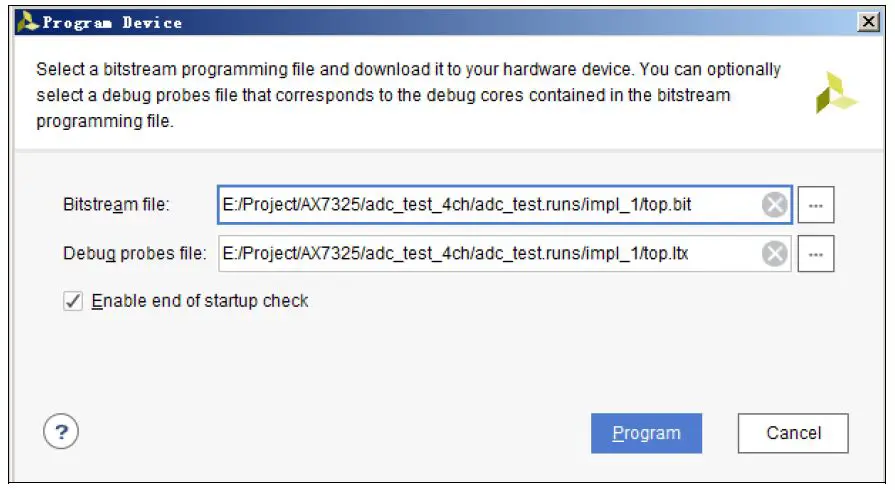
Task: Click the 'Bitstream file:' label
Action: click(117, 205)
